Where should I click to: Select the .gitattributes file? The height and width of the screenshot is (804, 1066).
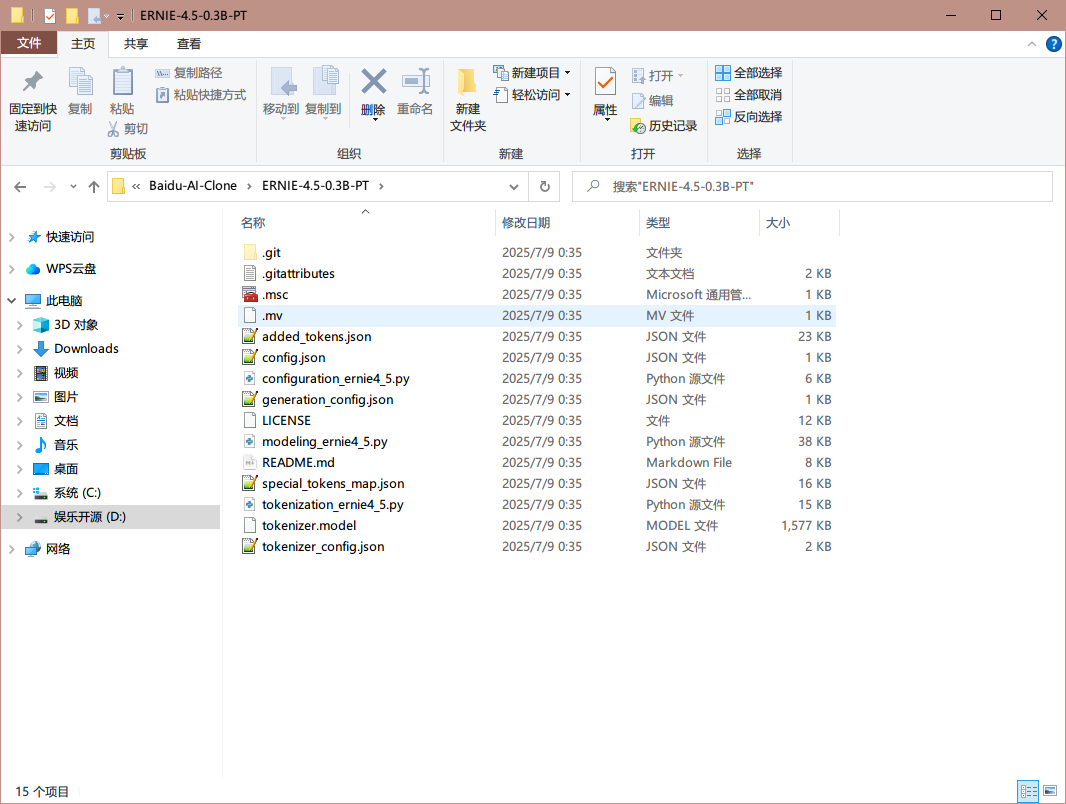(x=536, y=274)
